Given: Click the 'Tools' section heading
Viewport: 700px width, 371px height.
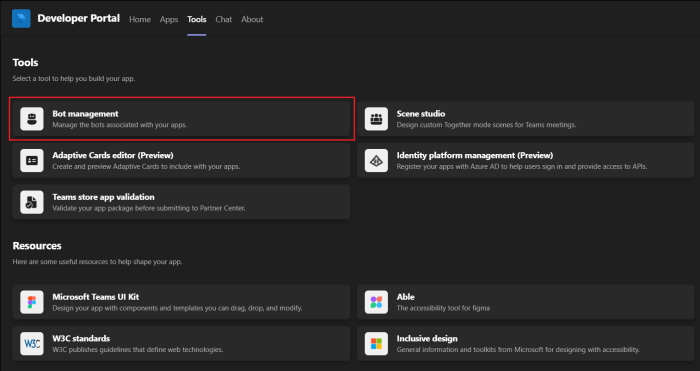Looking at the screenshot, I should pyautogui.click(x=25, y=63).
